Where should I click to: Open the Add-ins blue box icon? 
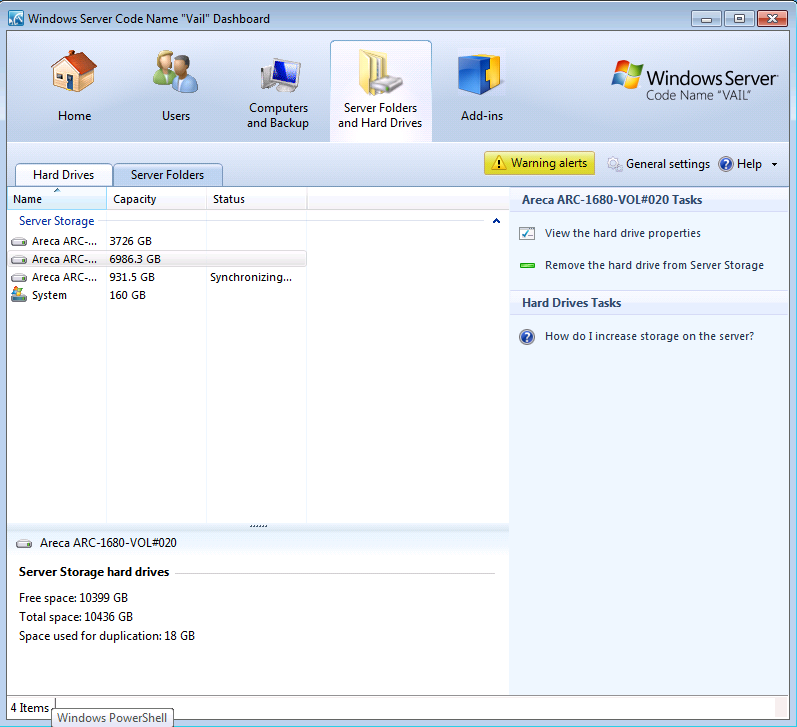point(480,75)
